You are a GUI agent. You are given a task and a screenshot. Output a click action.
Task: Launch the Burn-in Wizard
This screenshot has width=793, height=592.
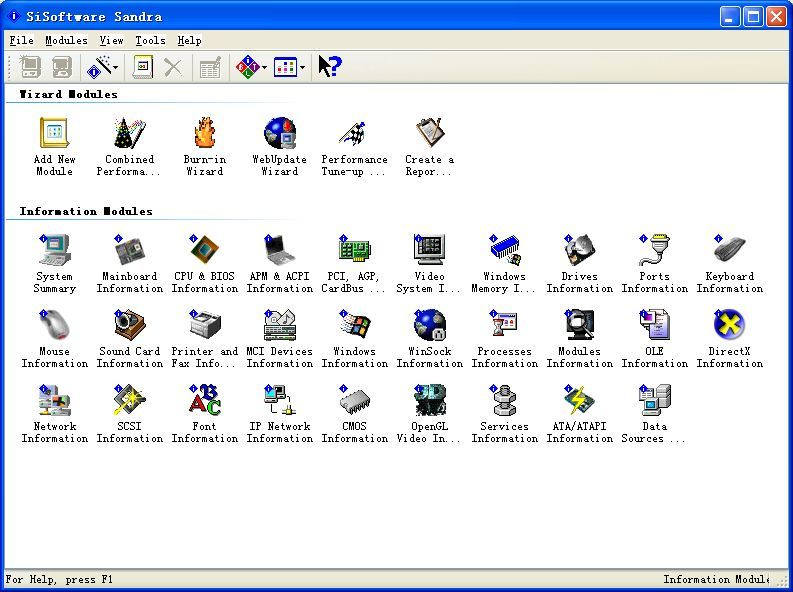pos(204,134)
